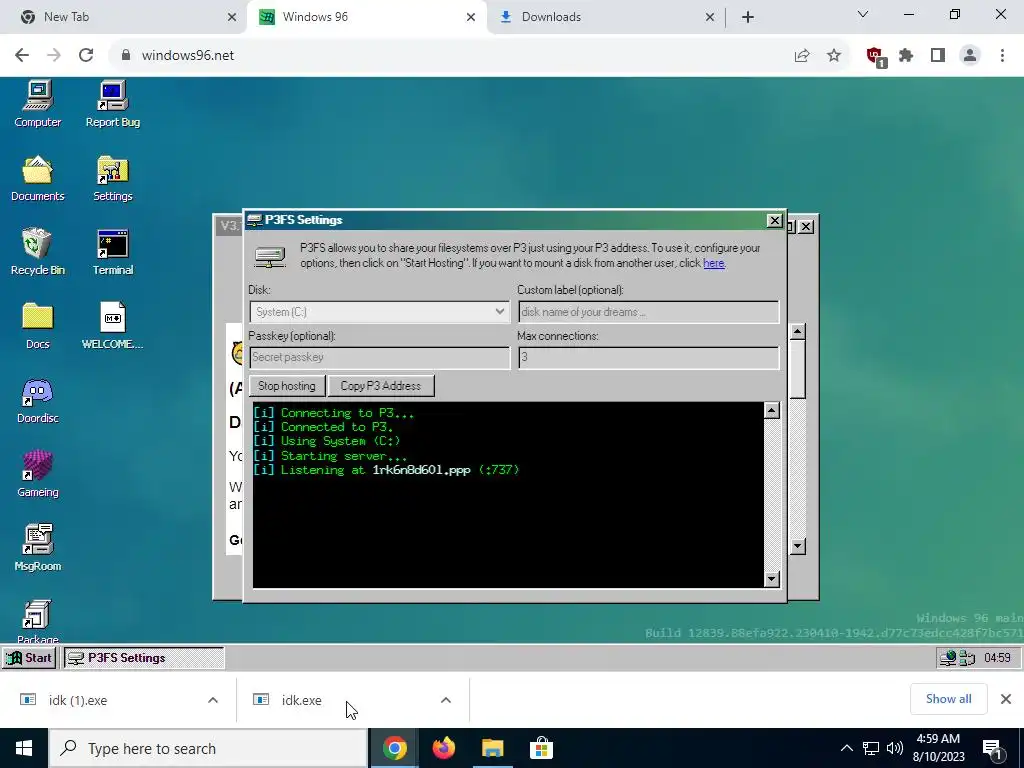Open the Extensions puzzle icon
Viewport: 1024px width, 768px height.
coord(906,56)
